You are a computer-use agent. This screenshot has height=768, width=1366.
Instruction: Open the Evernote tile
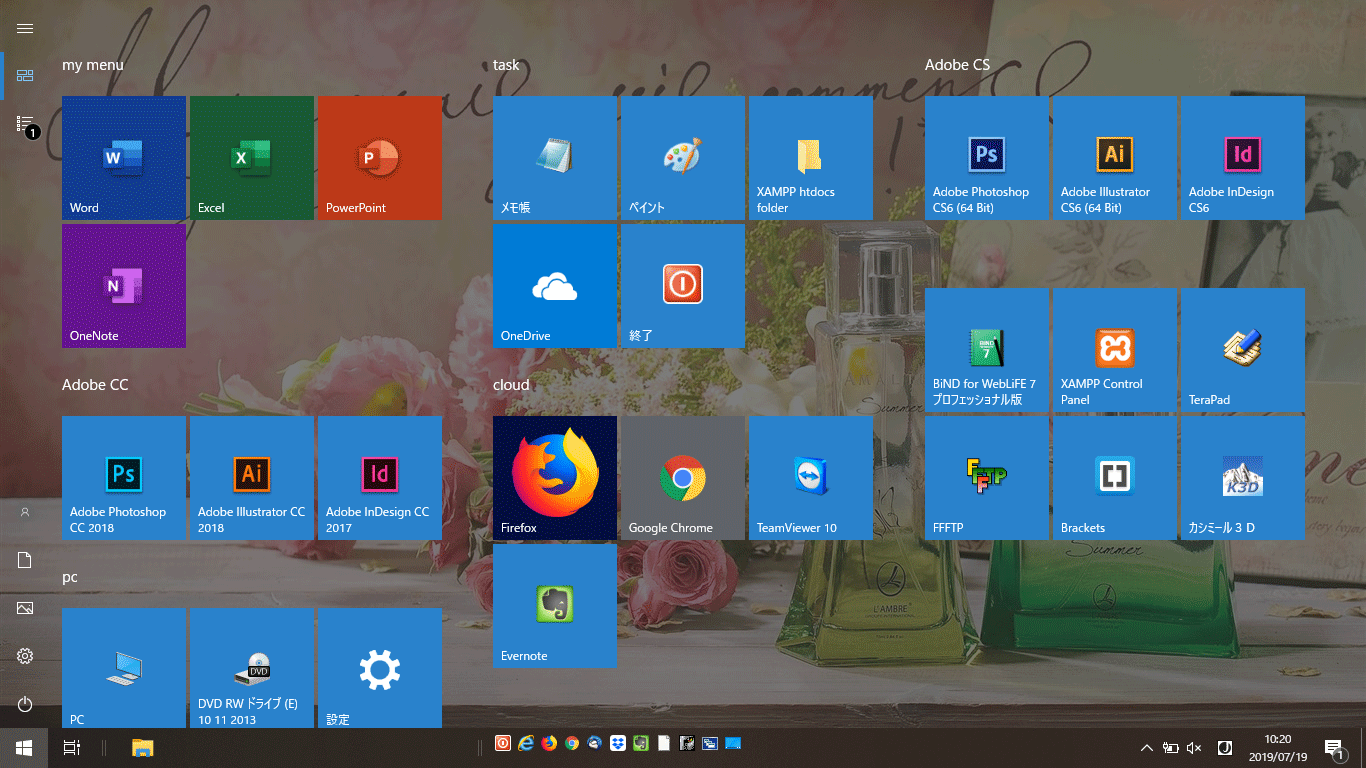(x=555, y=606)
